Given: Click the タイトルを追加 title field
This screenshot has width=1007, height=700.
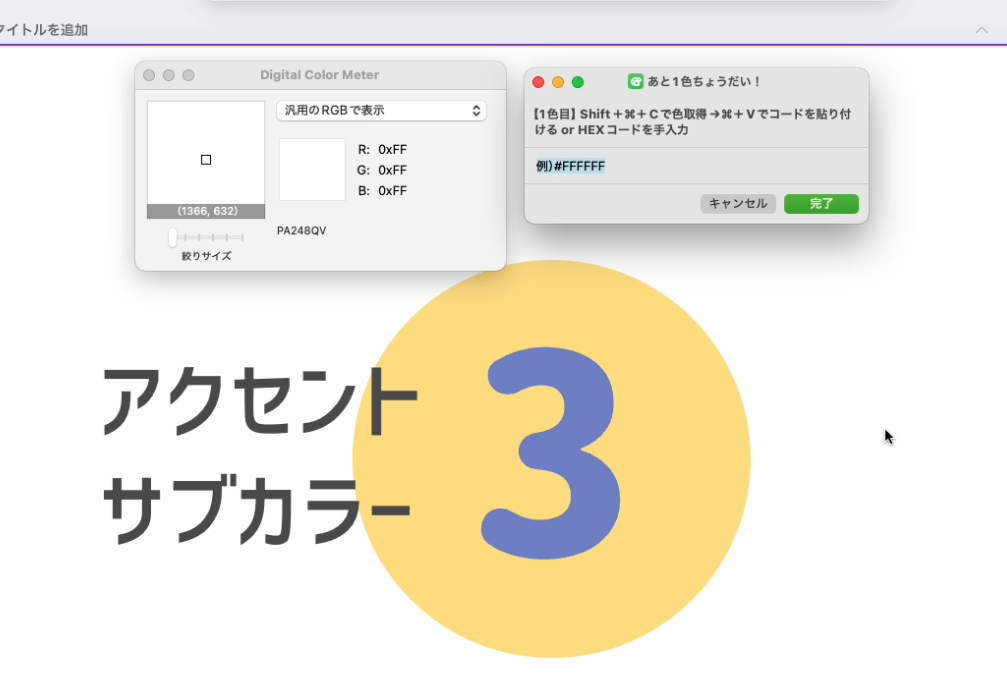Looking at the screenshot, I should (46, 30).
